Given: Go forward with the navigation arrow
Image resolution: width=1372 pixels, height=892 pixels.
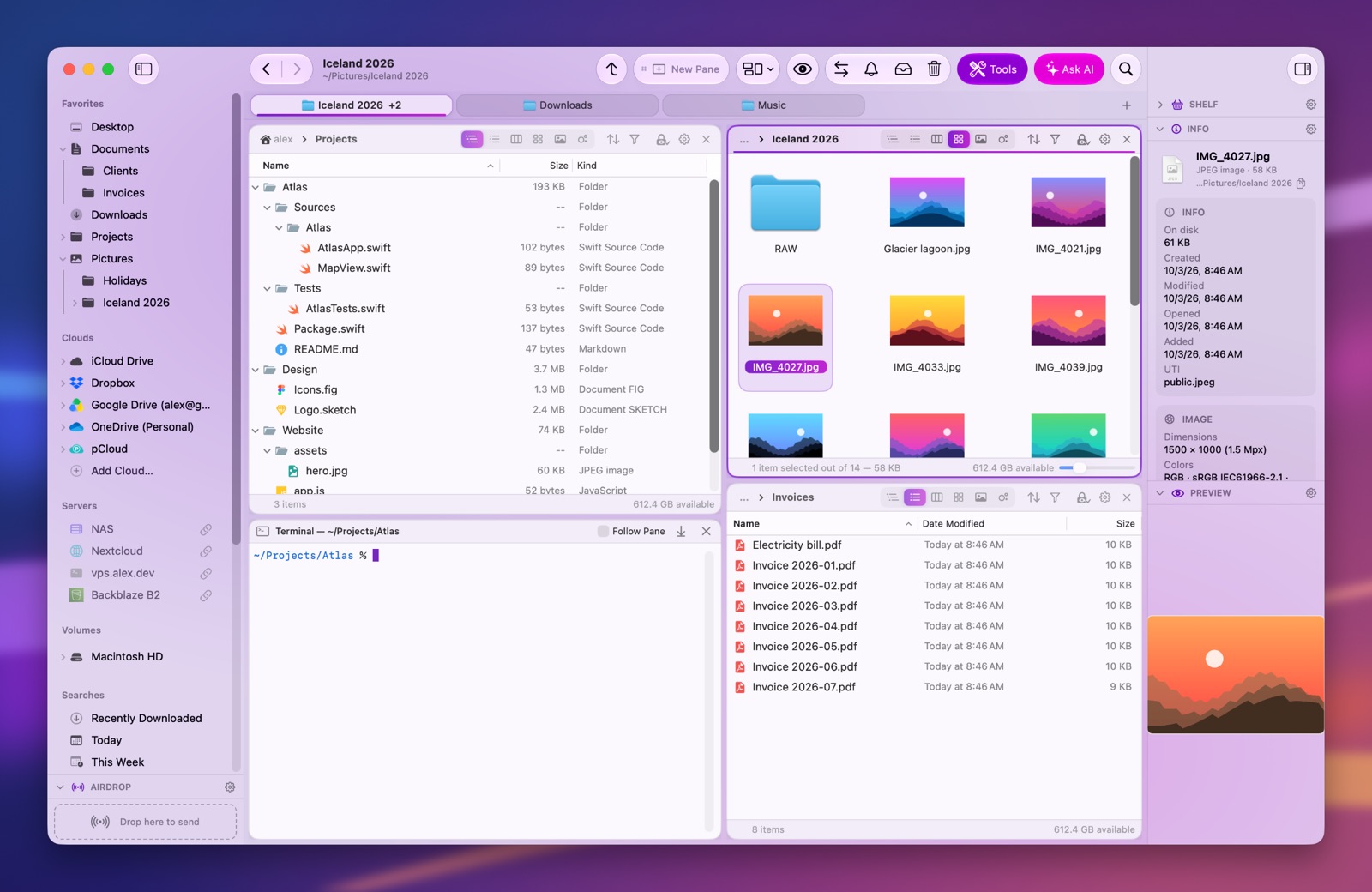Looking at the screenshot, I should (x=297, y=69).
